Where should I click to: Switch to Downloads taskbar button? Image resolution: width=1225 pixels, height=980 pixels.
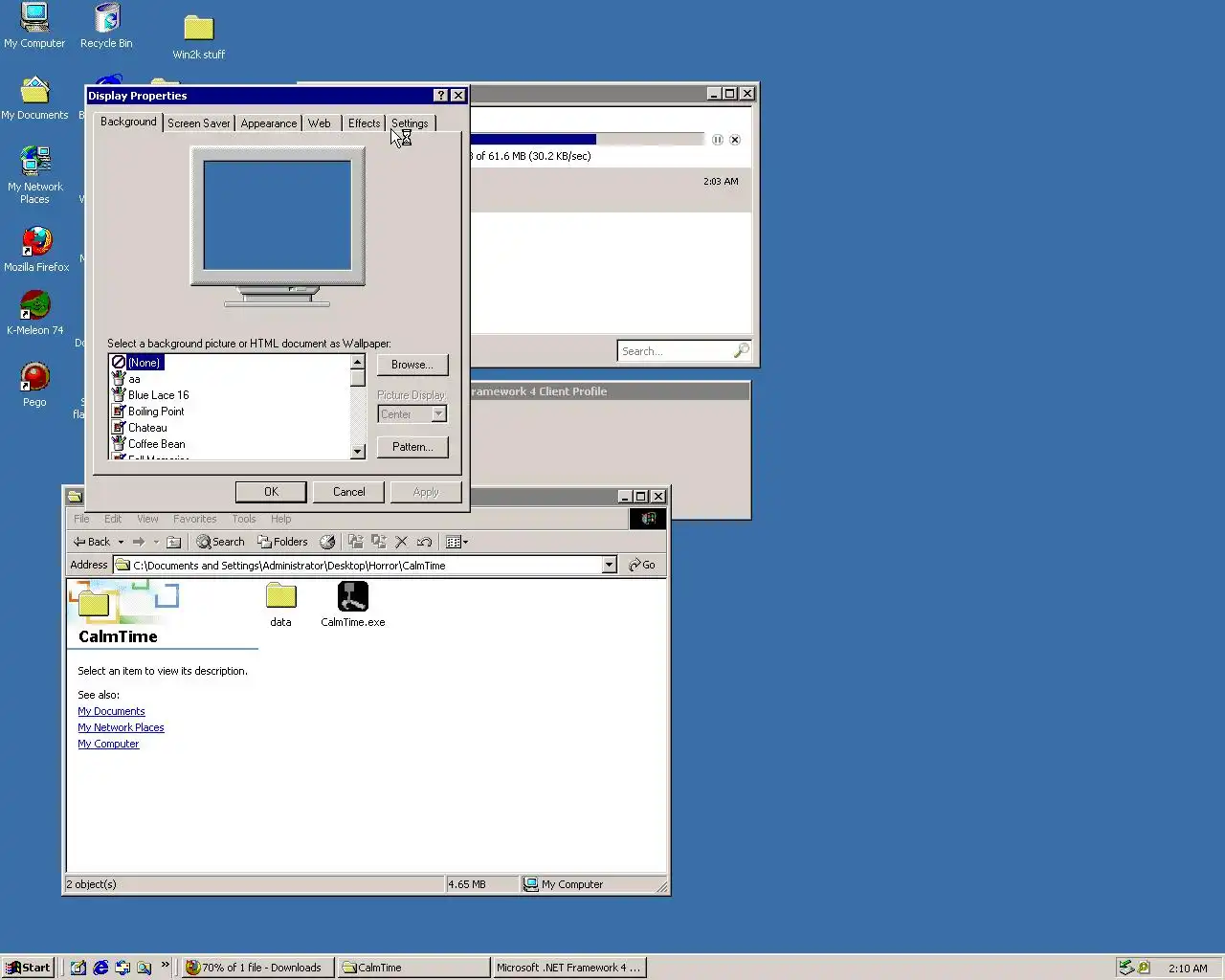pos(257,968)
